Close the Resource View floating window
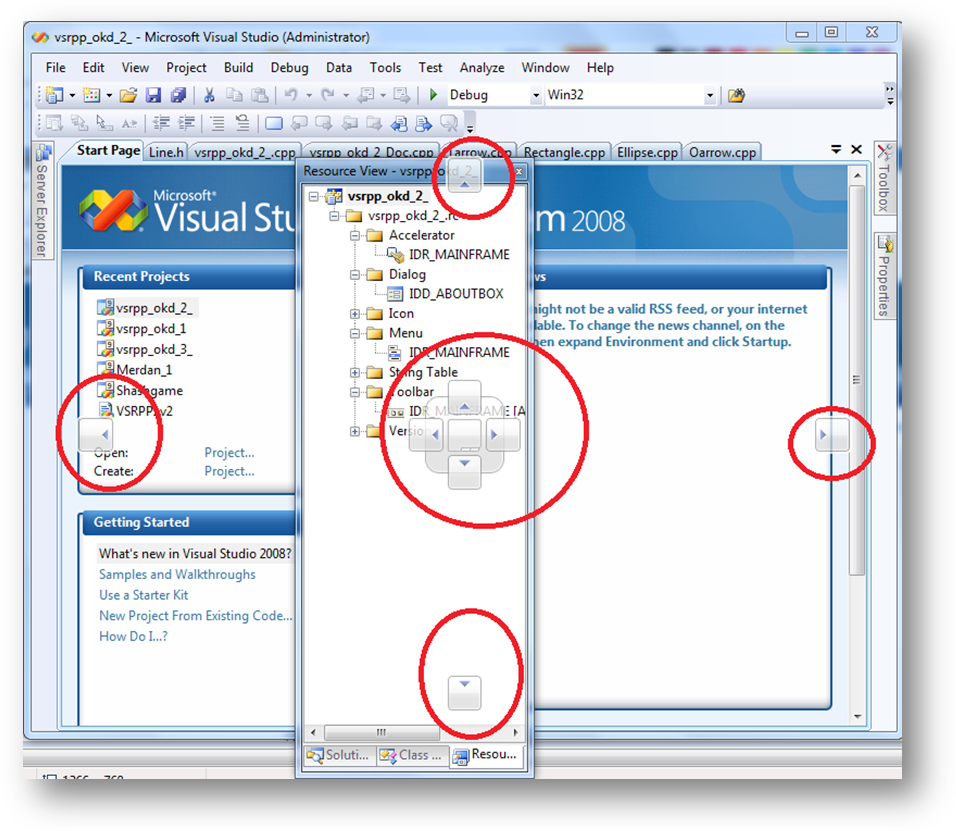Screen dimensions: 956x831 tap(519, 172)
